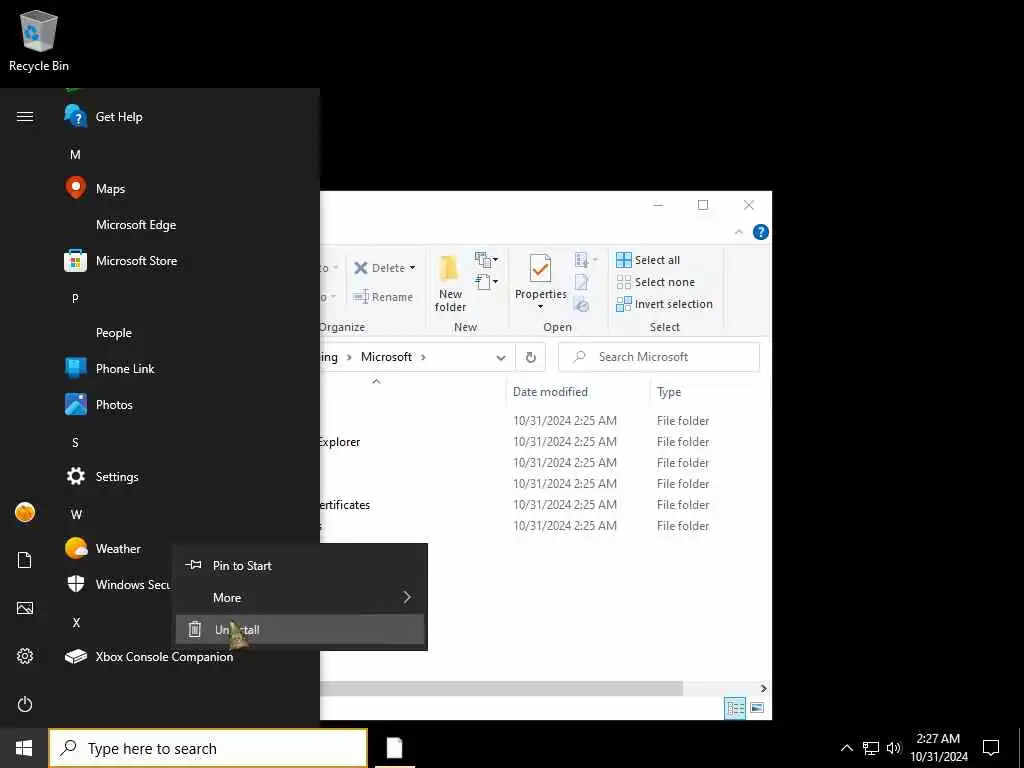Expand the More submenu
Viewport: 1024px width, 768px height.
[300, 598]
